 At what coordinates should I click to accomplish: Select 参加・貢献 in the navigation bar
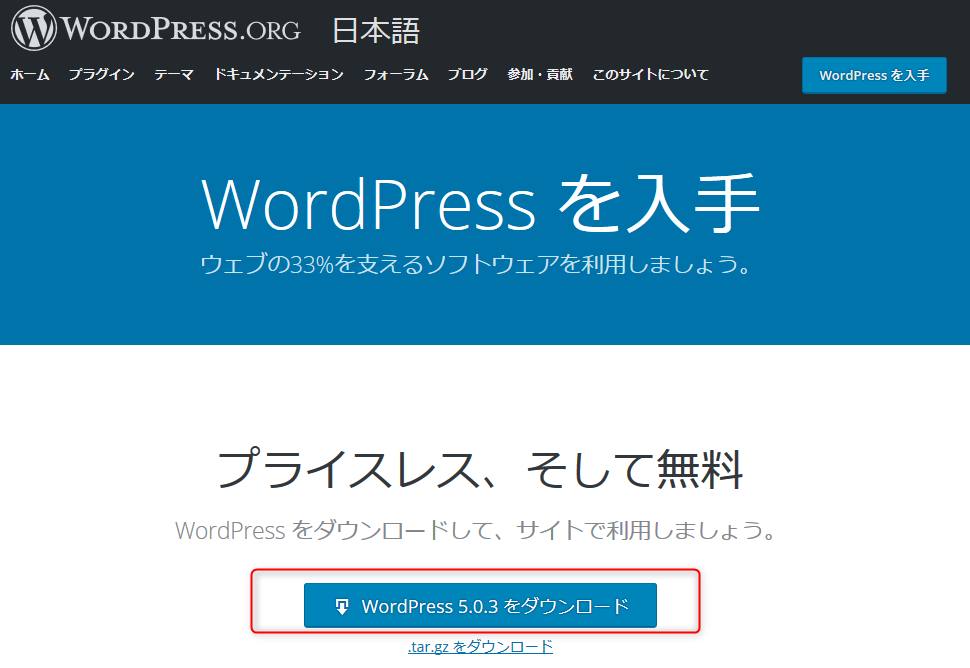pos(540,75)
